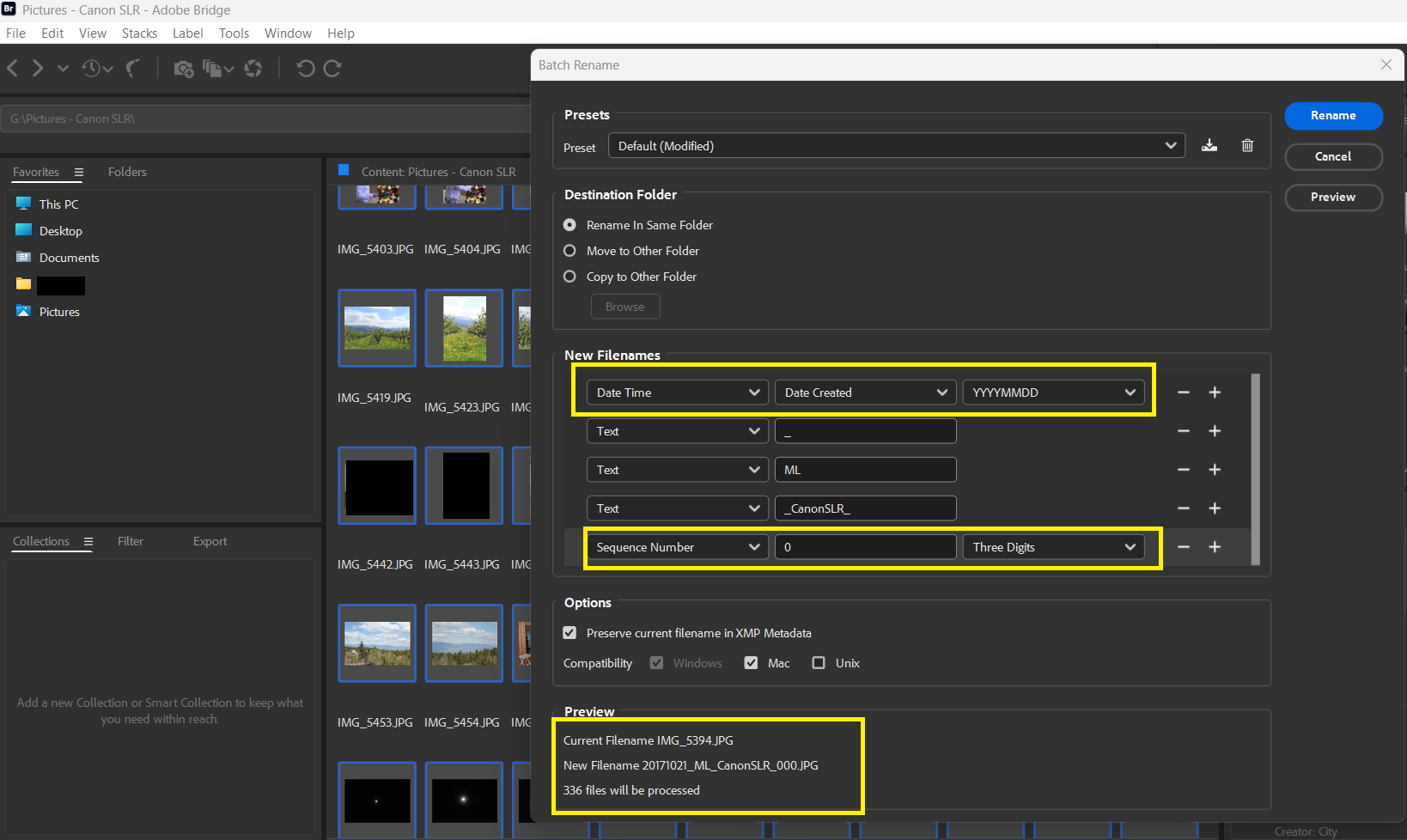Uncheck Preserve current filename in XMP Metadata
Viewport: 1407px width, 840px height.
tap(569, 632)
